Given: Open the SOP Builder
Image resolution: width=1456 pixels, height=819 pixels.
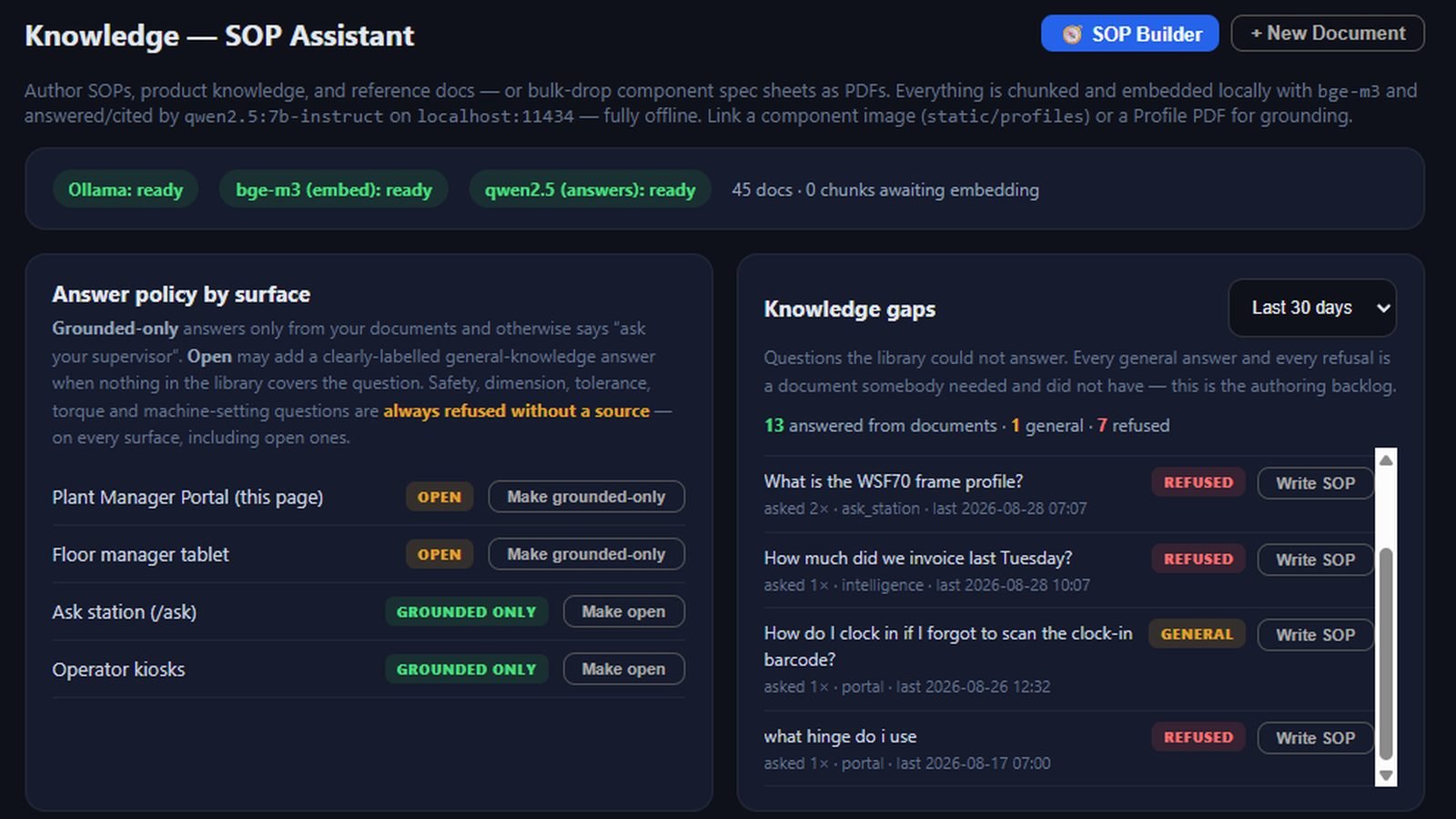Looking at the screenshot, I should pos(1129,34).
